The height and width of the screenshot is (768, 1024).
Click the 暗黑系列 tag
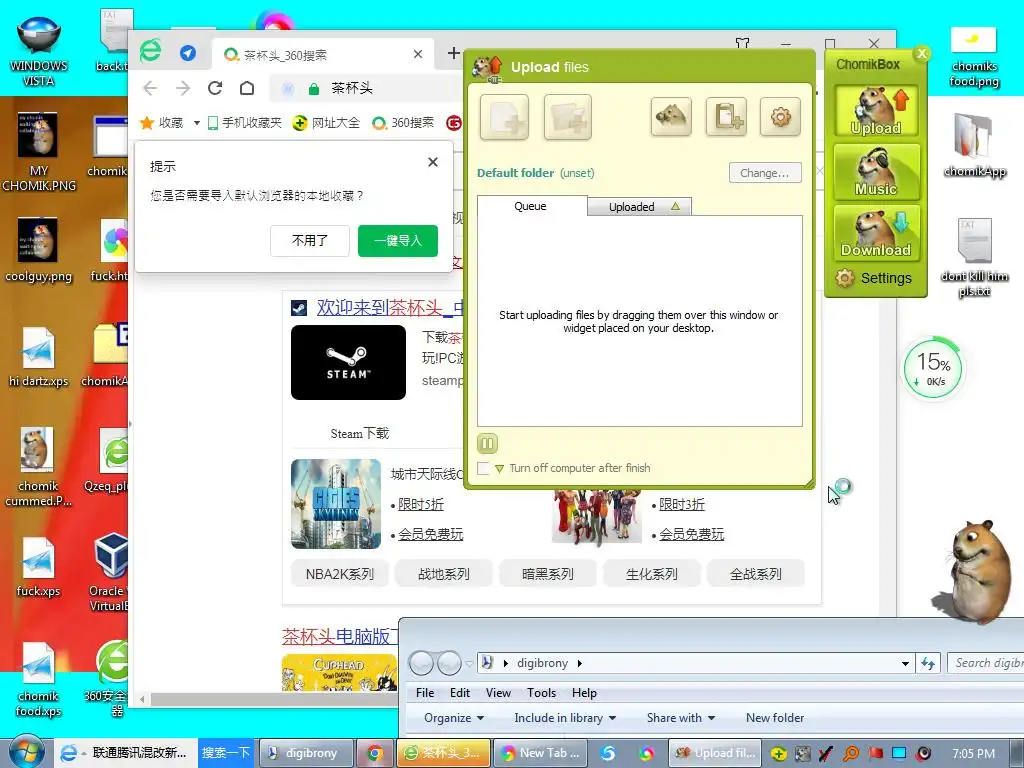click(x=547, y=574)
